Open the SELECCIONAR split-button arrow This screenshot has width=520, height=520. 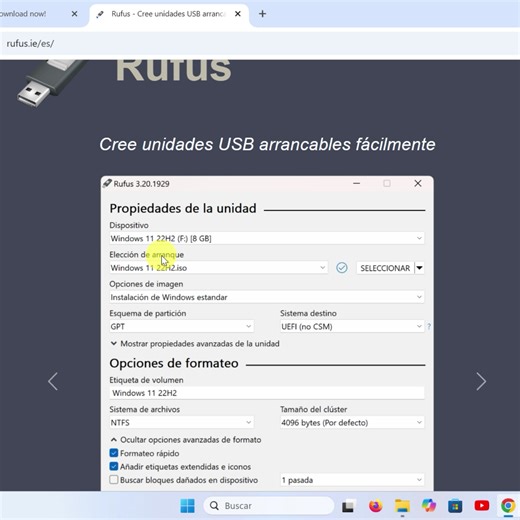point(420,268)
